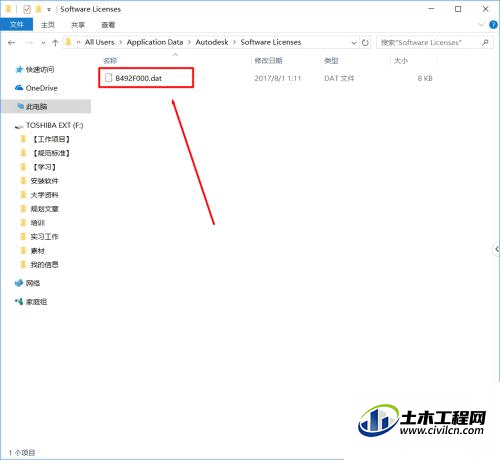Click the quick access star icon

(x=19, y=69)
